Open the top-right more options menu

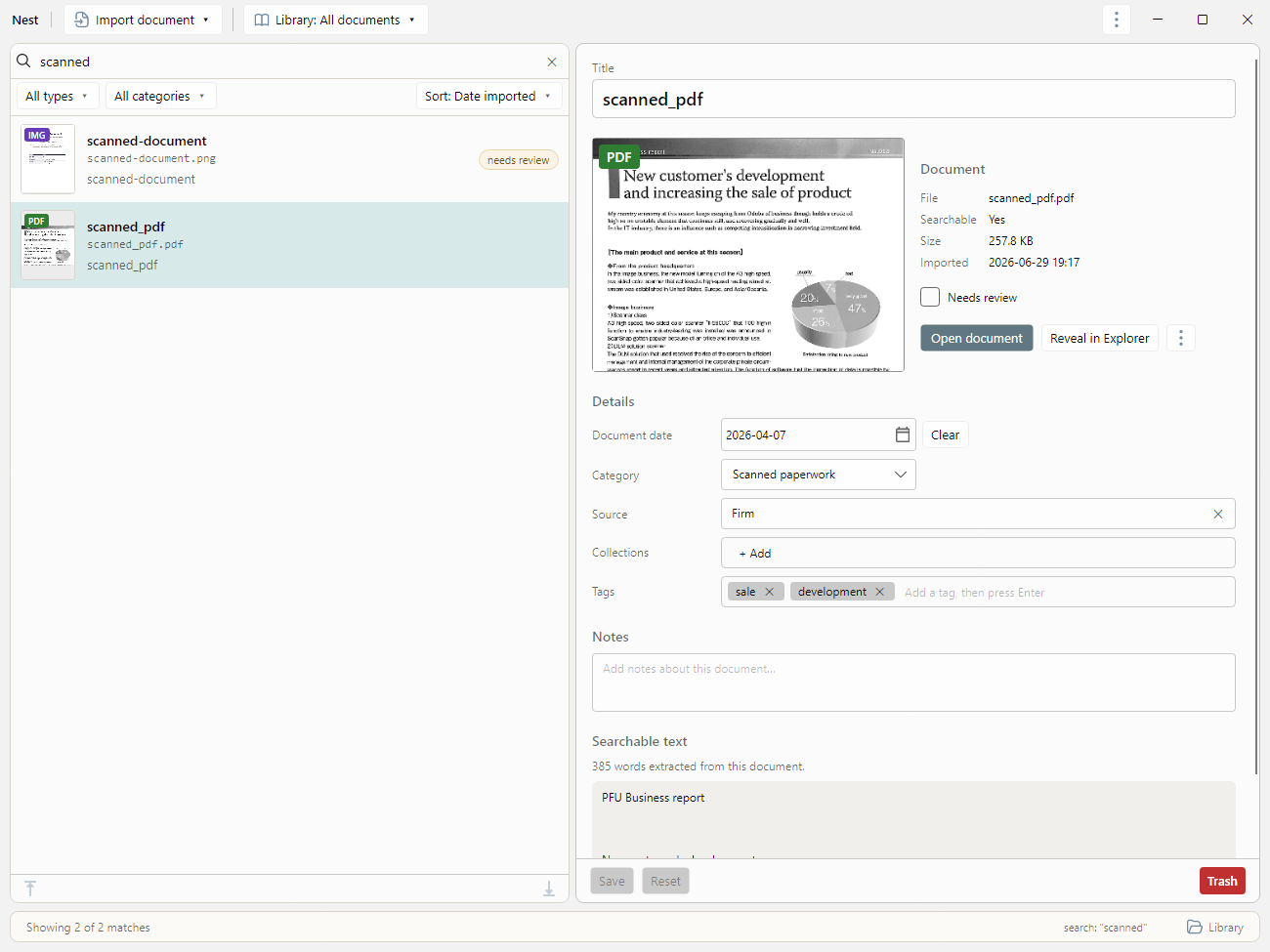(x=1117, y=20)
